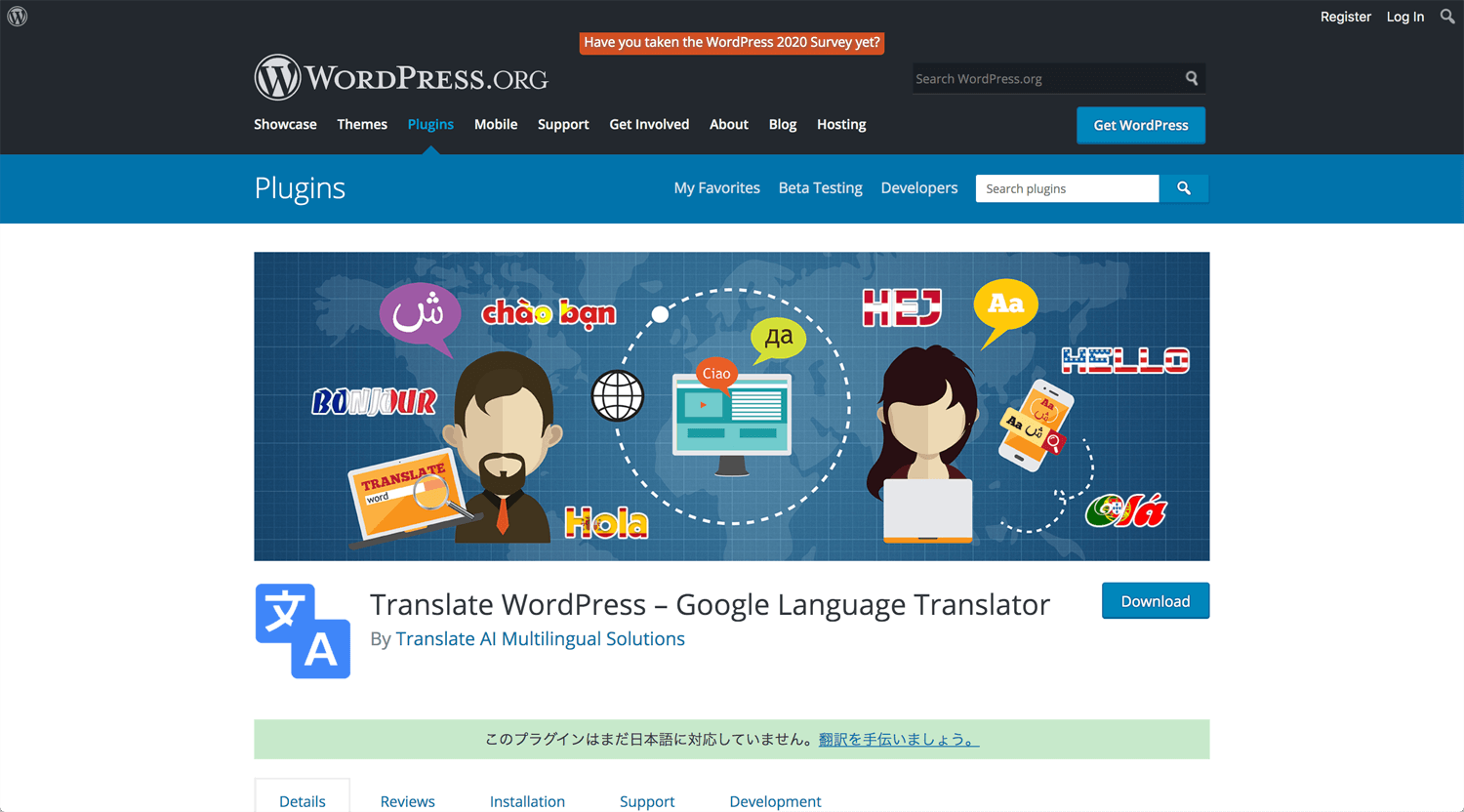Open the admin bar search magnifier icon
1464x812 pixels.
click(1447, 17)
